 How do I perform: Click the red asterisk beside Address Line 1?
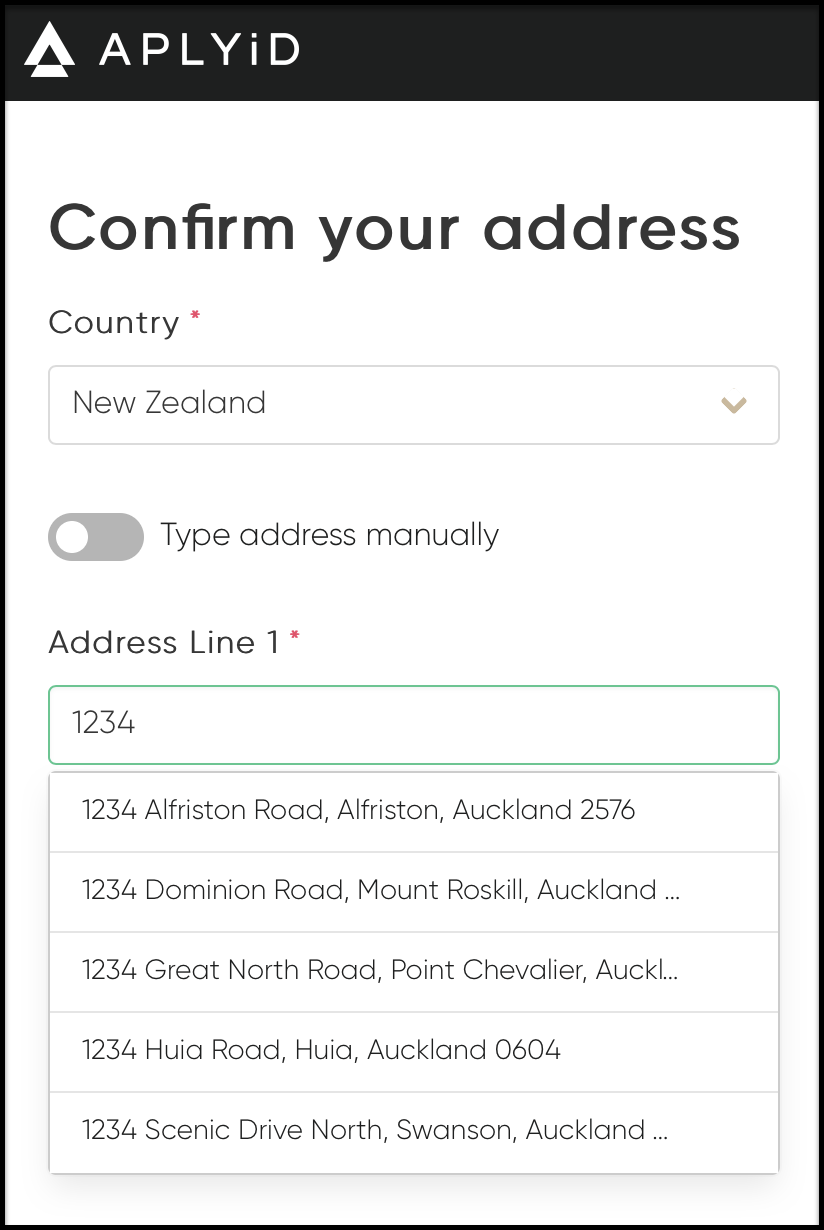tap(295, 636)
